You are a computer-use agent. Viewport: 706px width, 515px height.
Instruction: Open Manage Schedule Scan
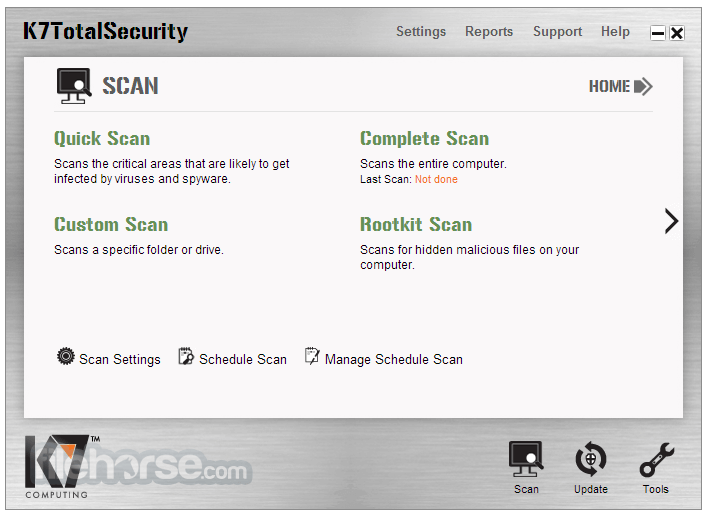pos(394,359)
